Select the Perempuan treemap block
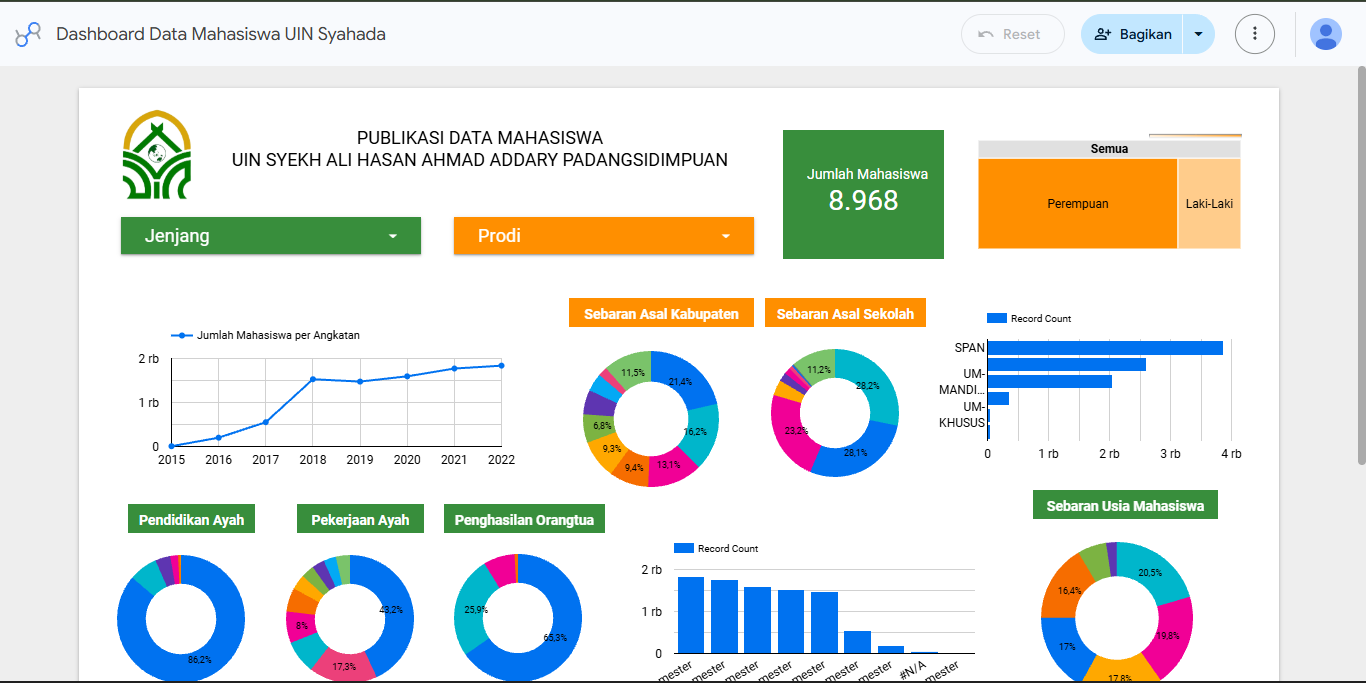Screen dimensions: 1366x683 point(1078,204)
